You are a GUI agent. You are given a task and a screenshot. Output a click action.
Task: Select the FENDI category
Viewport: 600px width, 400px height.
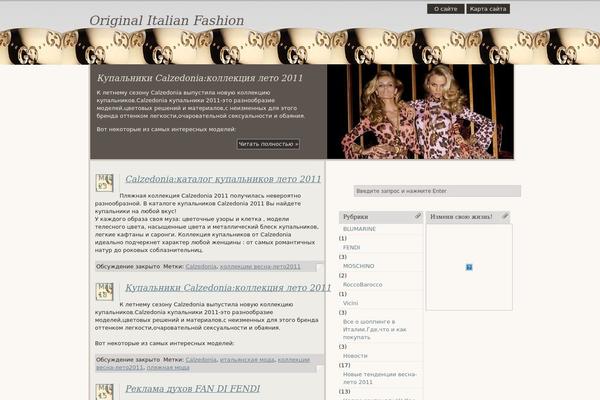pyautogui.click(x=351, y=247)
